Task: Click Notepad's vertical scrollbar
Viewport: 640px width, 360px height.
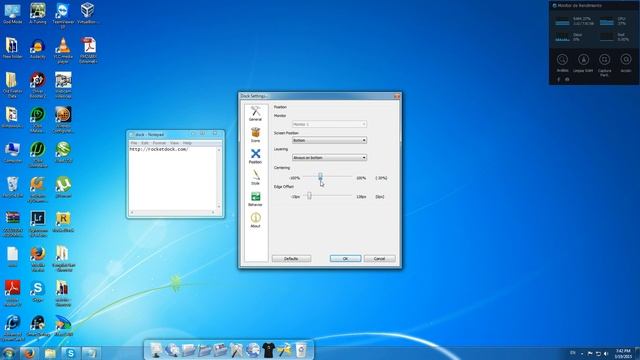Action: point(219,178)
